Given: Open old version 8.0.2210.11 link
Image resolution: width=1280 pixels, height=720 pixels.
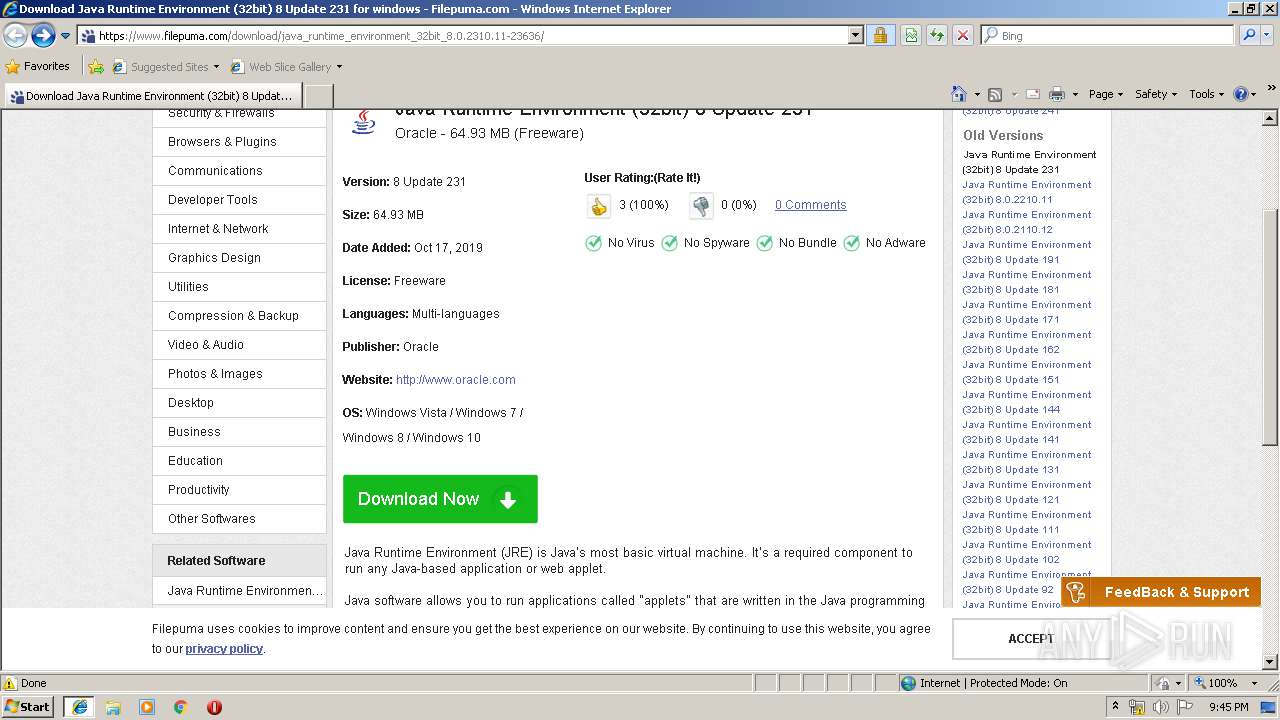Looking at the screenshot, I should pyautogui.click(x=1027, y=192).
